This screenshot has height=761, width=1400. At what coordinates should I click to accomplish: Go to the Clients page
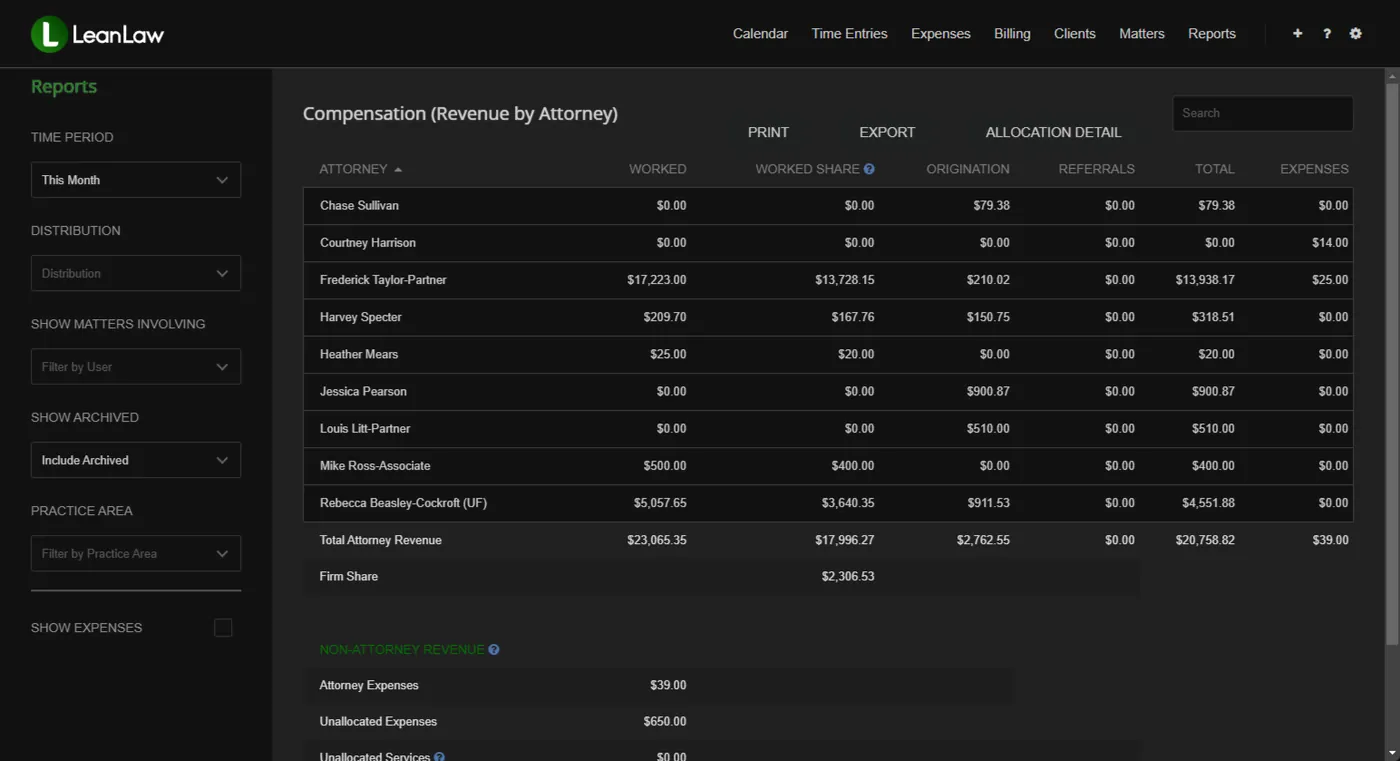point(1074,33)
